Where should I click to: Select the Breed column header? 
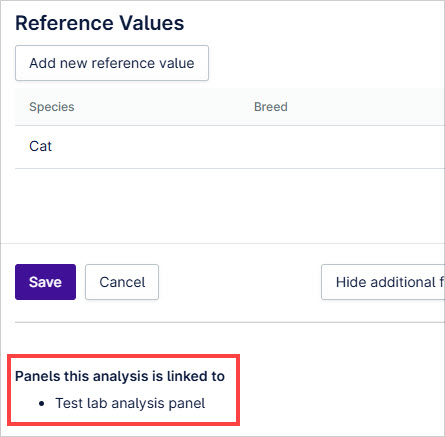(x=271, y=107)
